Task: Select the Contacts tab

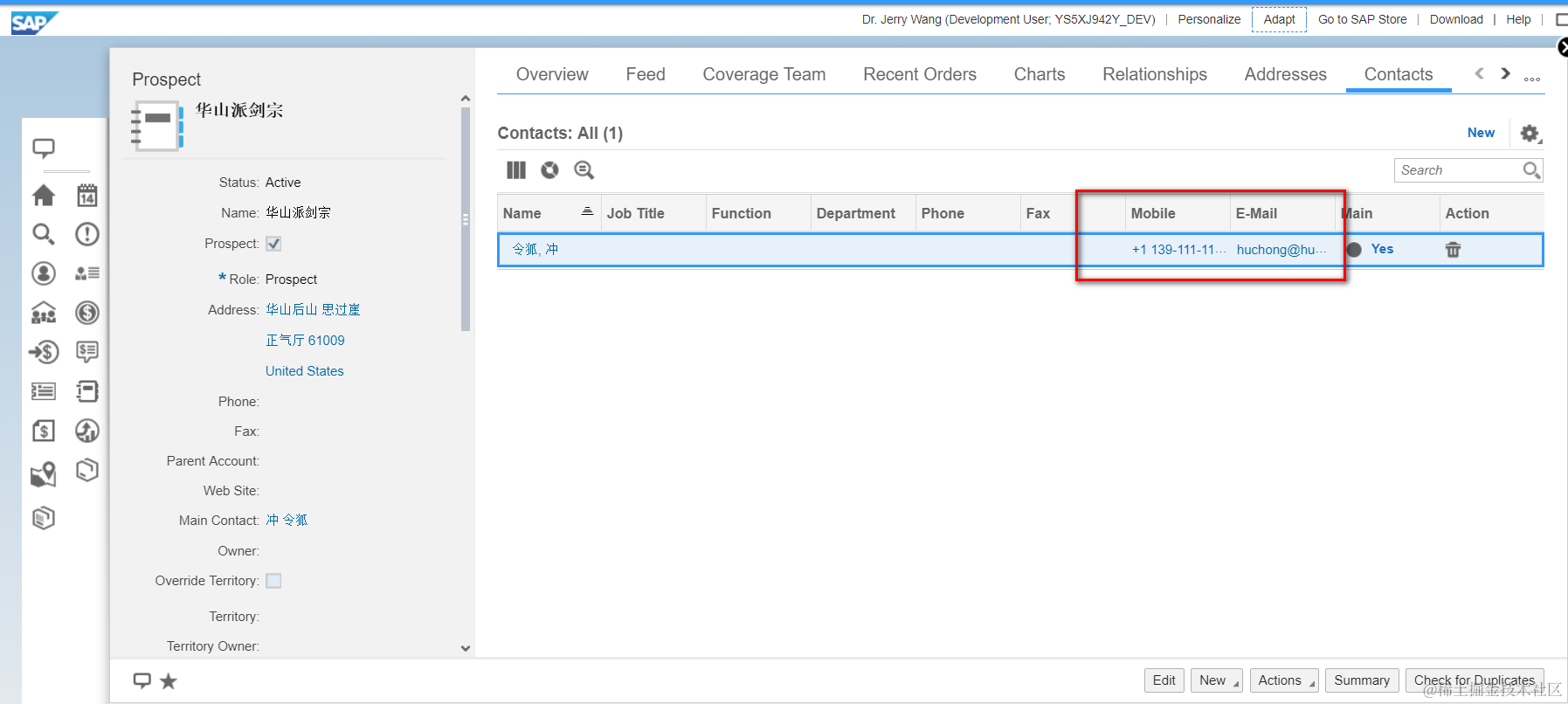Action: tap(1399, 74)
